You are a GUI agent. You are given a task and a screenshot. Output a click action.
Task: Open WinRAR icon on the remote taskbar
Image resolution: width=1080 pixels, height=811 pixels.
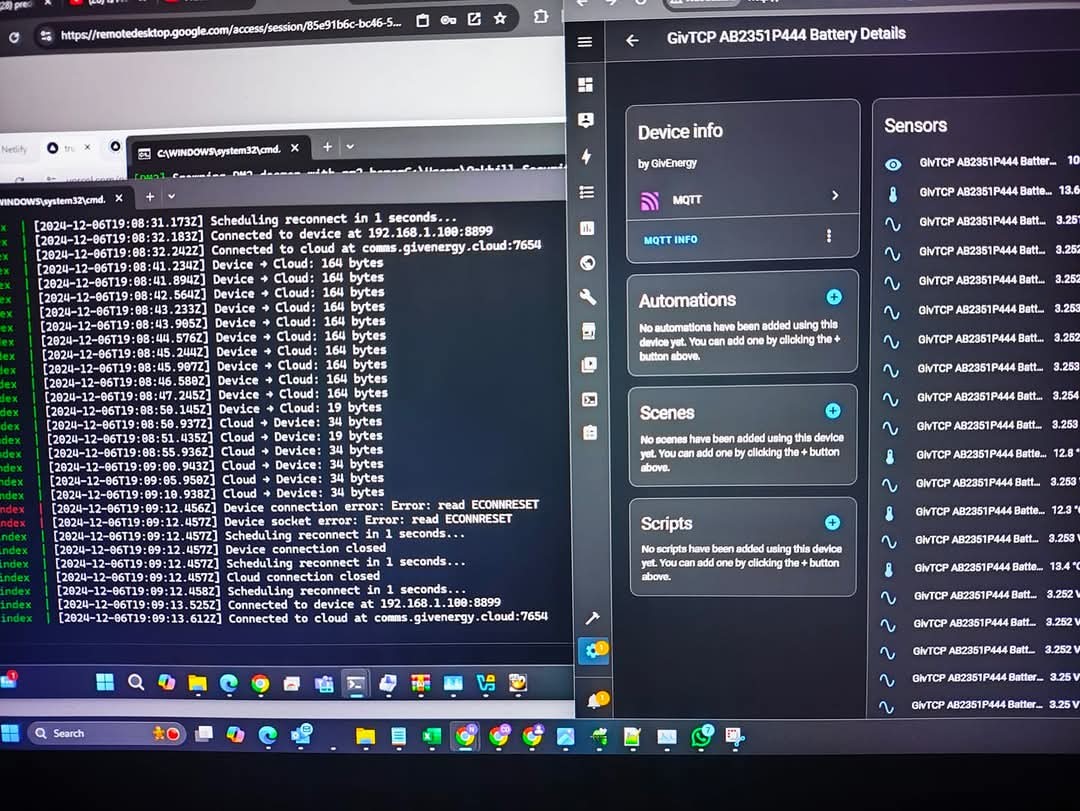[x=420, y=683]
